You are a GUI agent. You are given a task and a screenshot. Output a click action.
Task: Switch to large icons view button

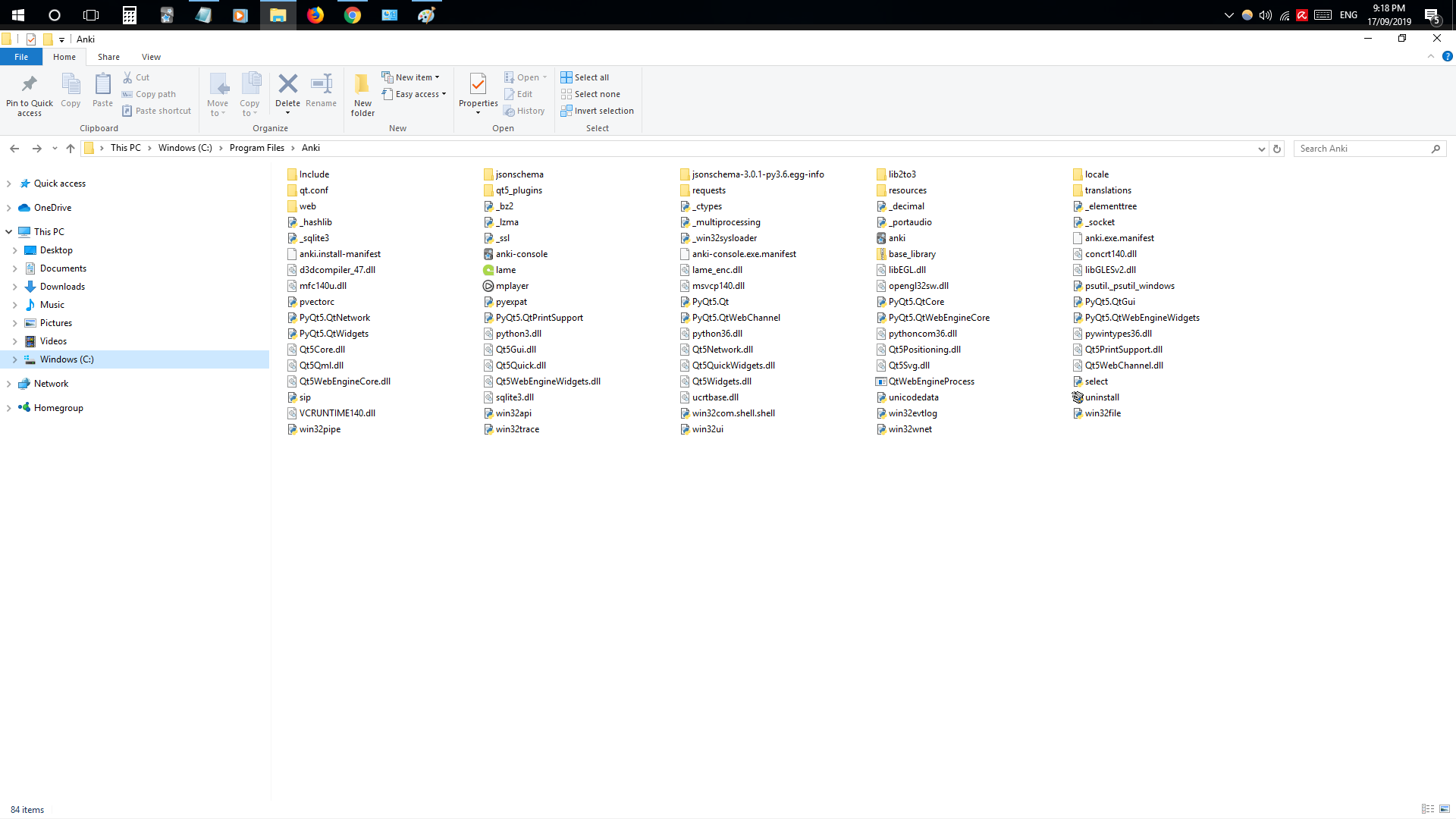[x=1445, y=809]
